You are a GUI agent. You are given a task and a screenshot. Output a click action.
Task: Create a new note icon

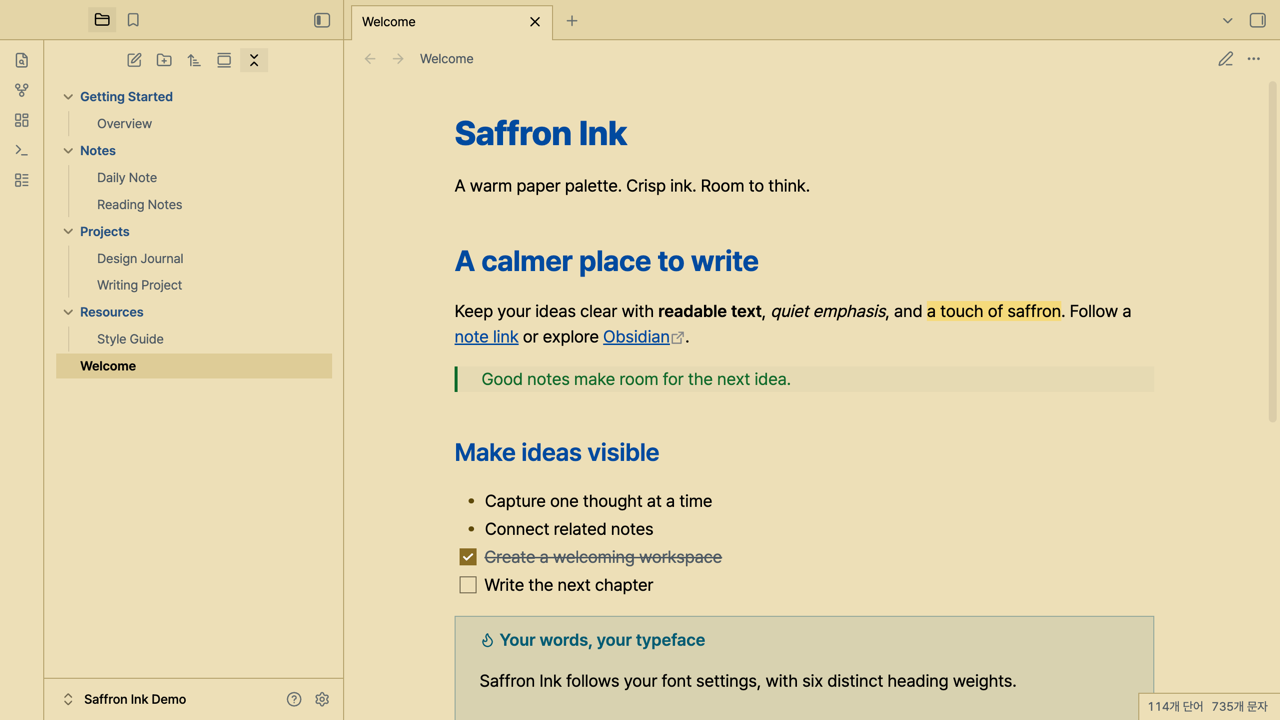(x=134, y=60)
